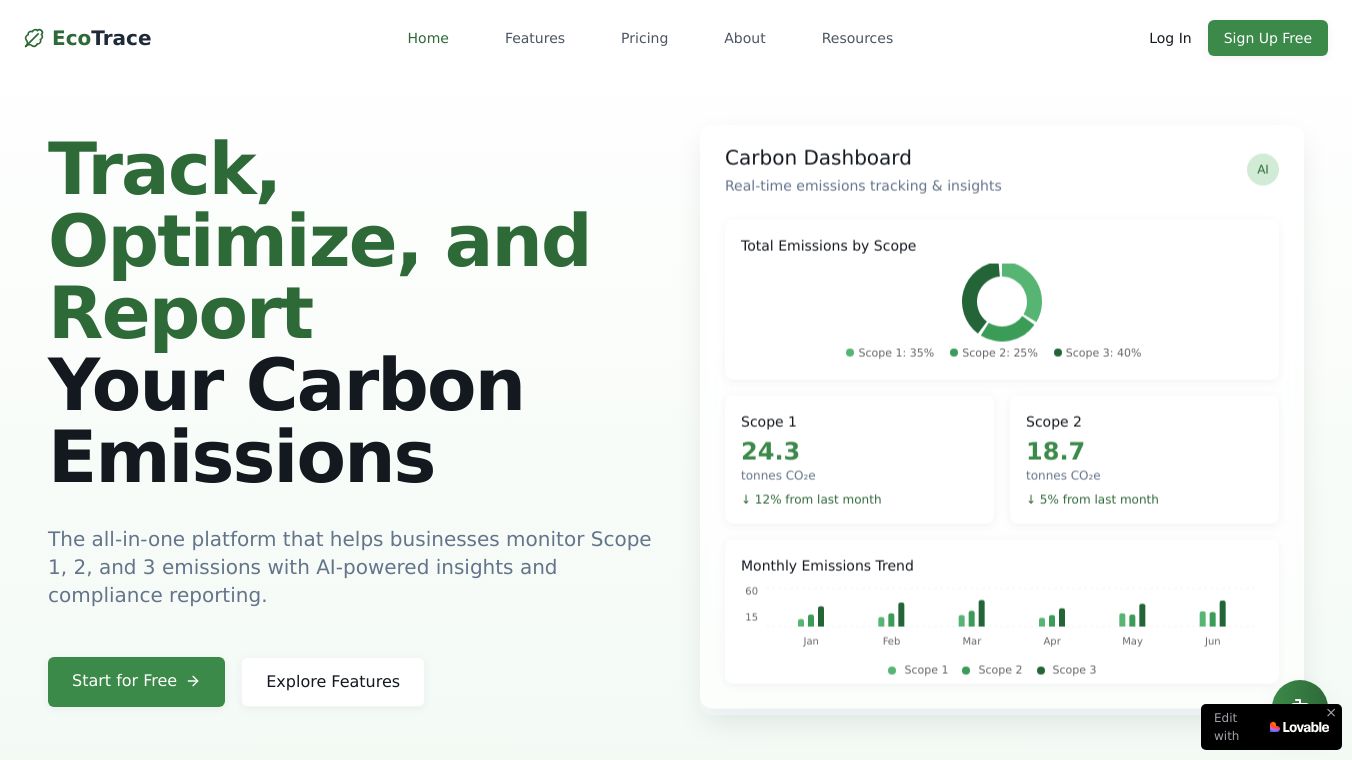The width and height of the screenshot is (1352, 760).
Task: Click the "Monthly Emissions Trend" title
Action: point(827,566)
